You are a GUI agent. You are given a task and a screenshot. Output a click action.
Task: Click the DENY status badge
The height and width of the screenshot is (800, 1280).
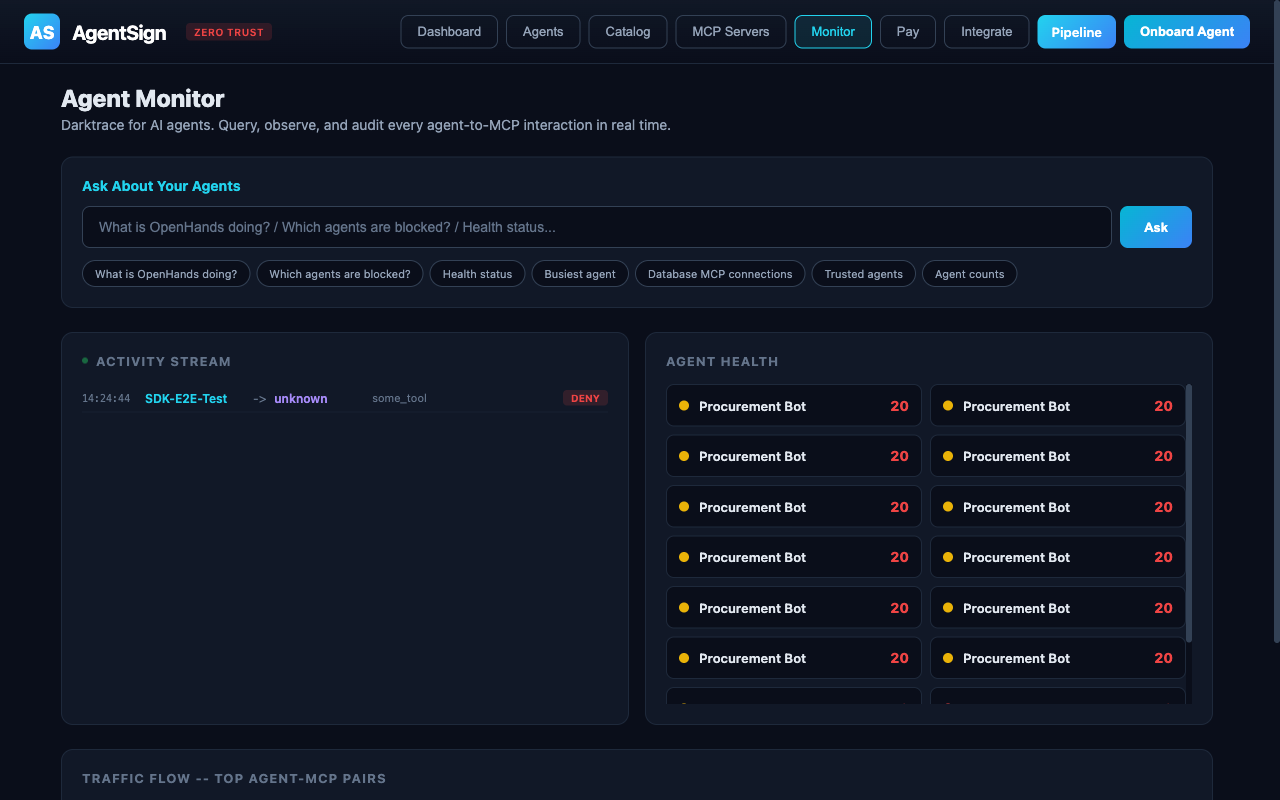coord(585,398)
